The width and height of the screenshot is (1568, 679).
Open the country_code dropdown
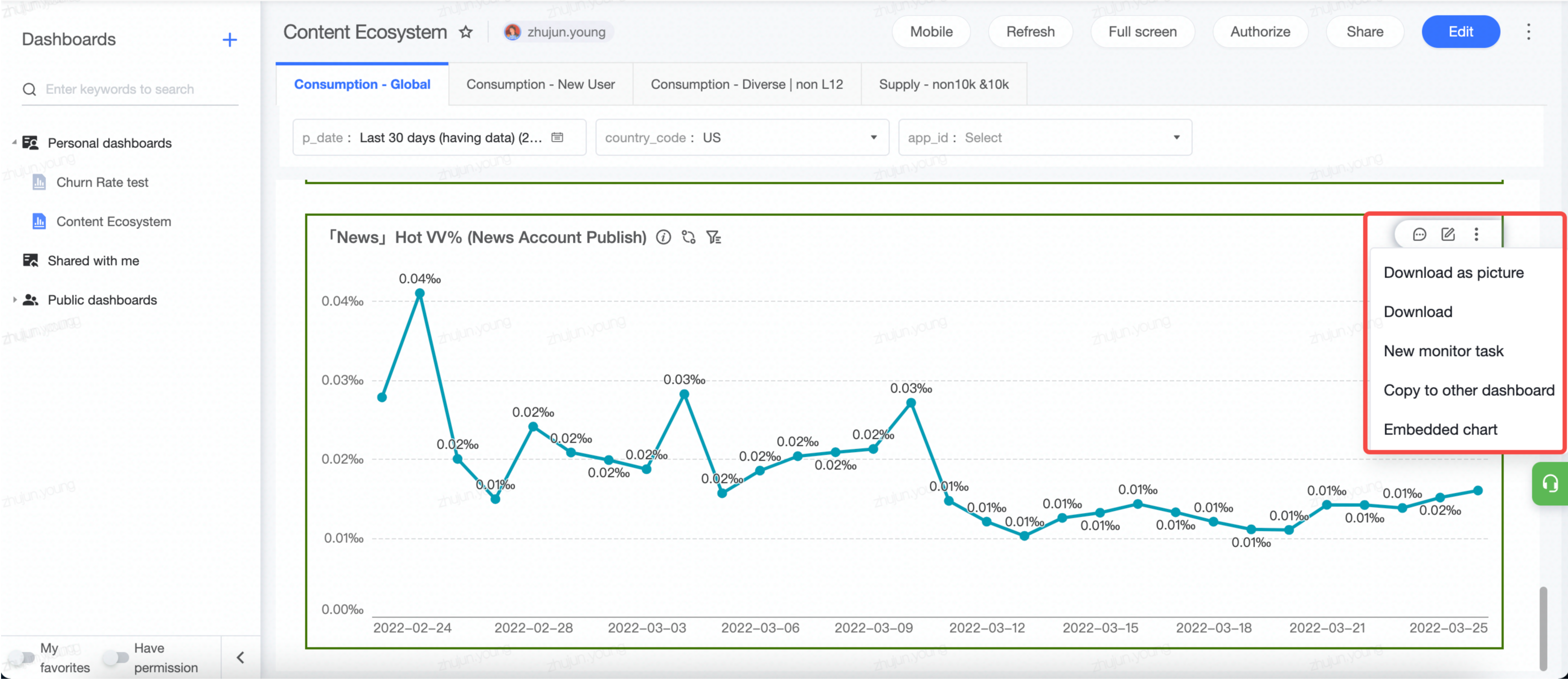tap(742, 138)
